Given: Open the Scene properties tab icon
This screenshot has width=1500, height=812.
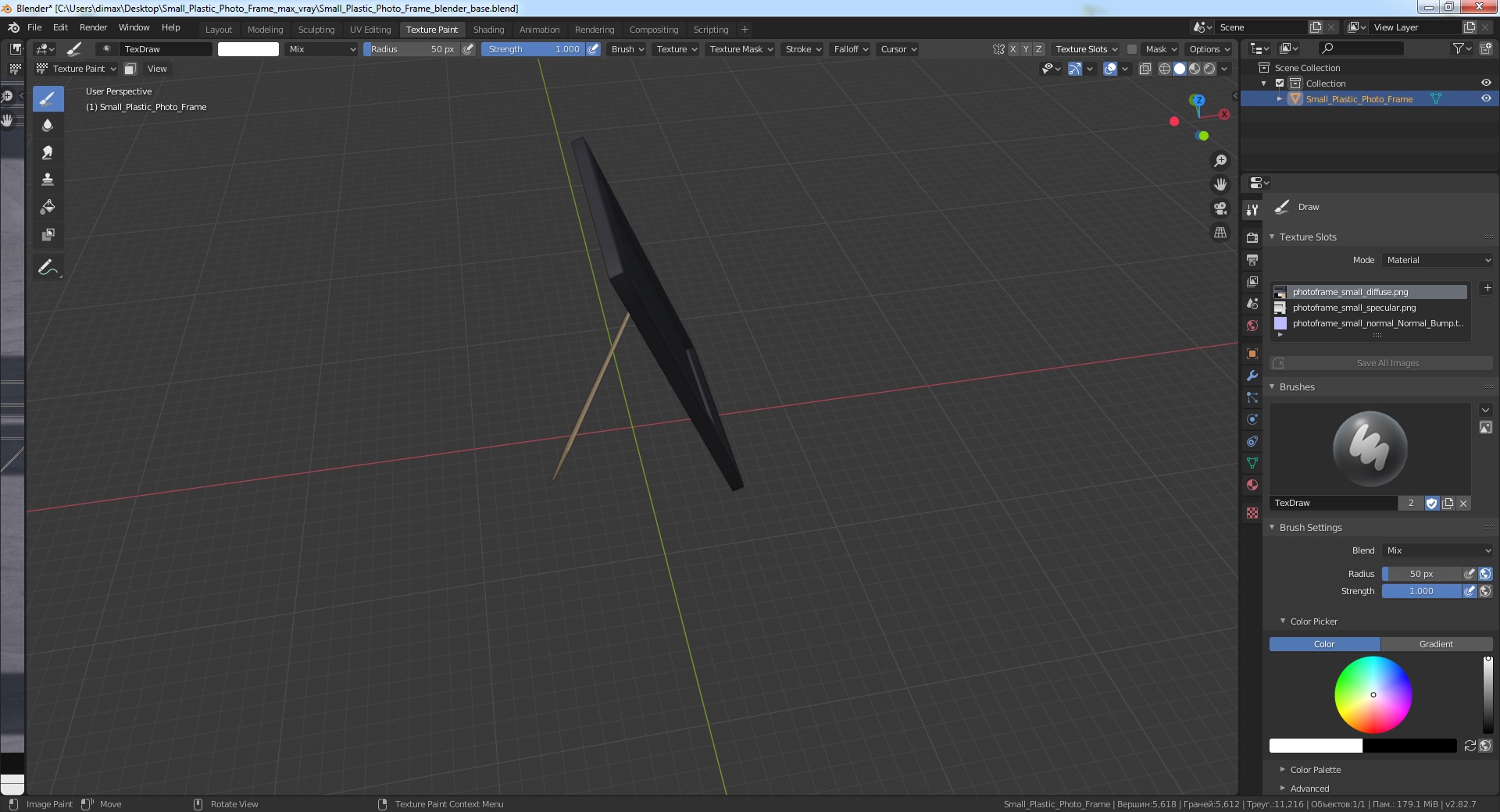Looking at the screenshot, I should 1252,303.
